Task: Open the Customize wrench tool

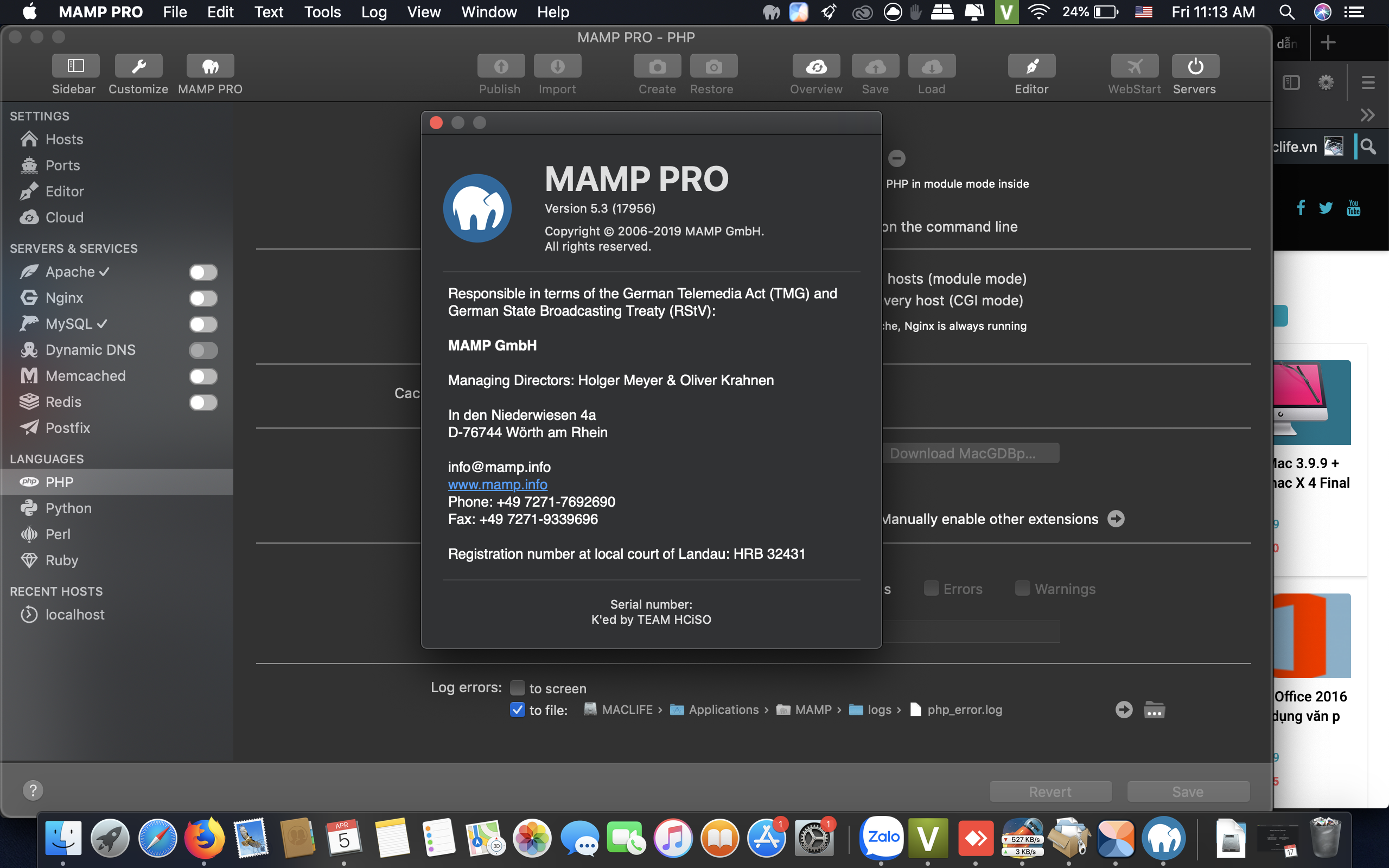Action: coord(138,67)
